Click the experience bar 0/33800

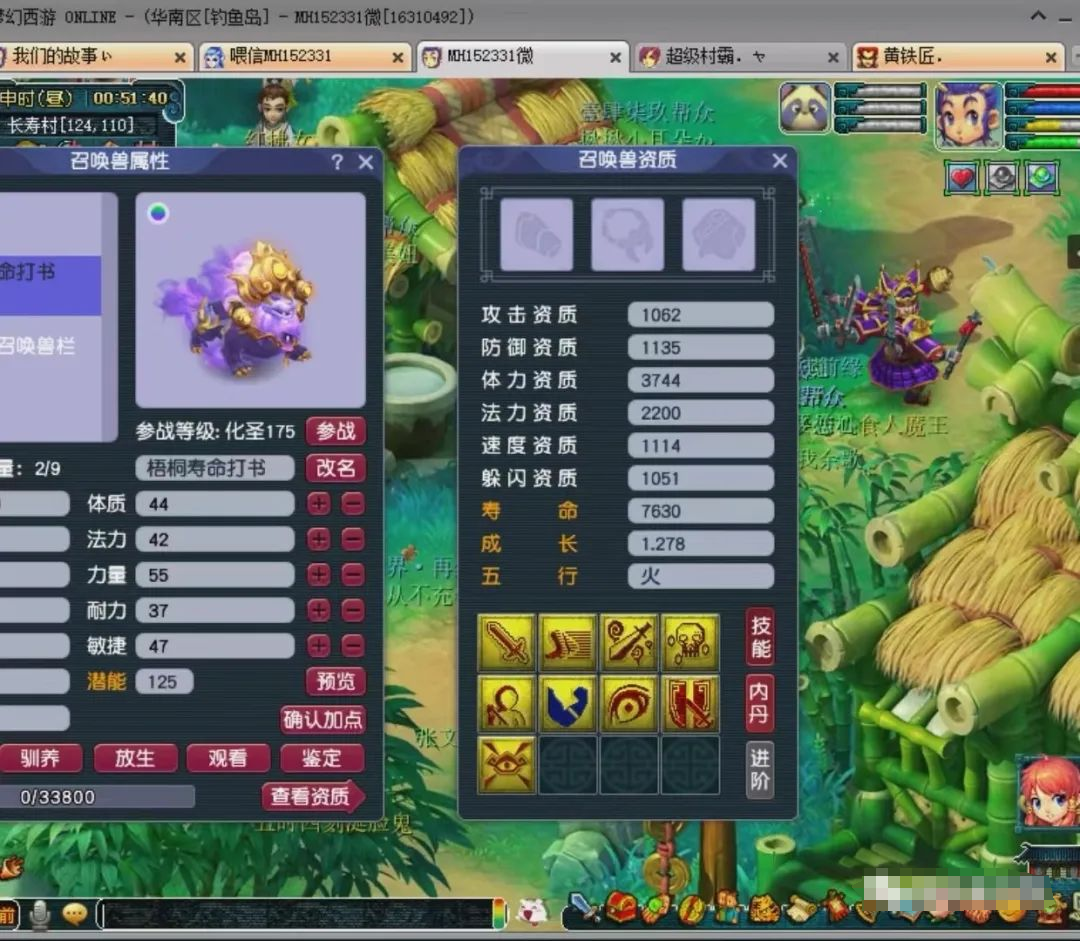(96, 797)
